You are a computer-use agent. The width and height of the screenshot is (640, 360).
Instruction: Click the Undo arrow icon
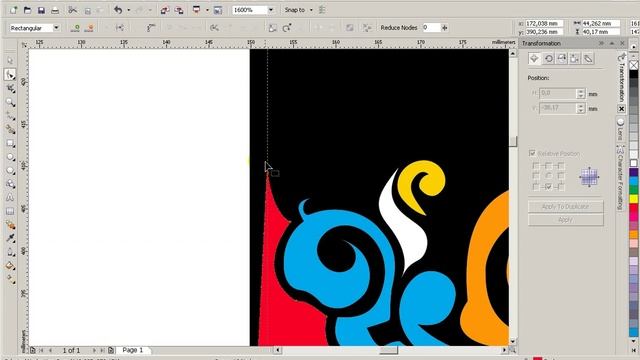tap(118, 10)
